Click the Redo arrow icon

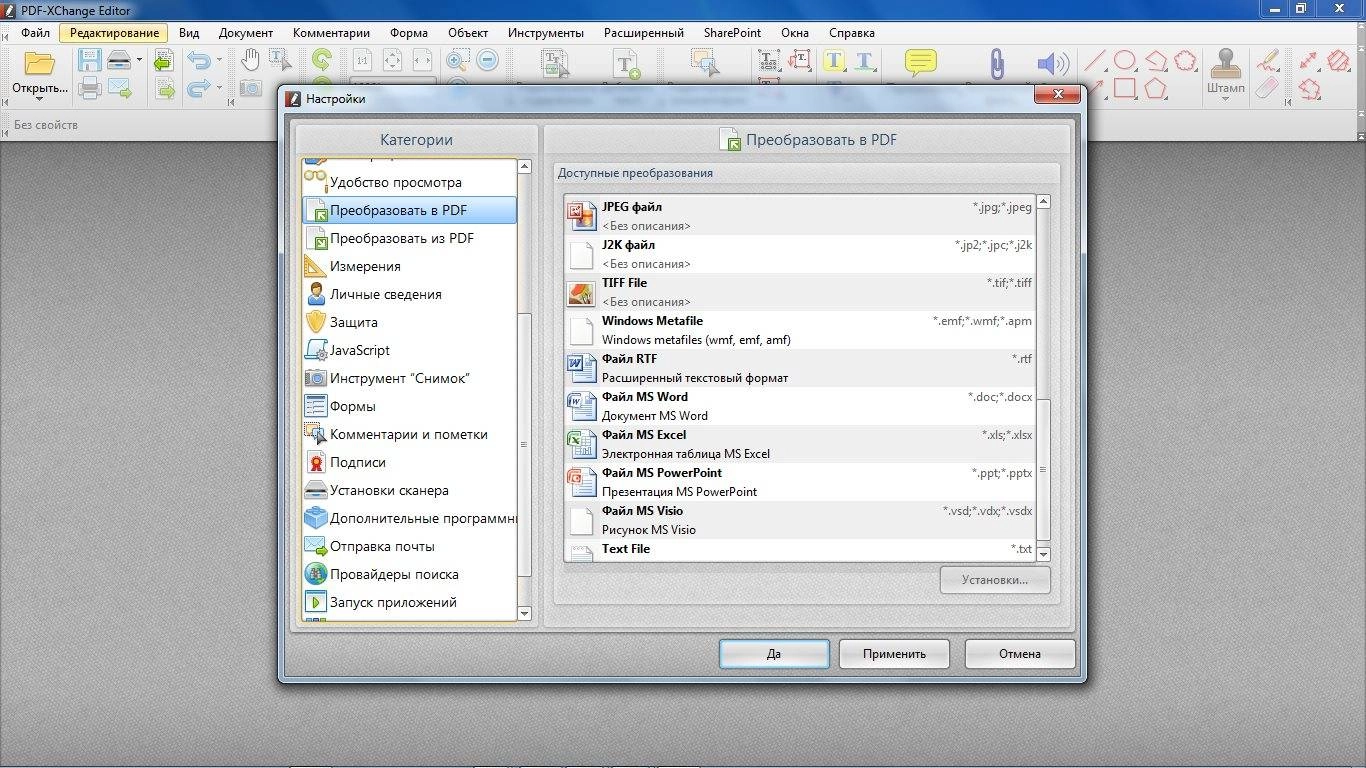(199, 88)
